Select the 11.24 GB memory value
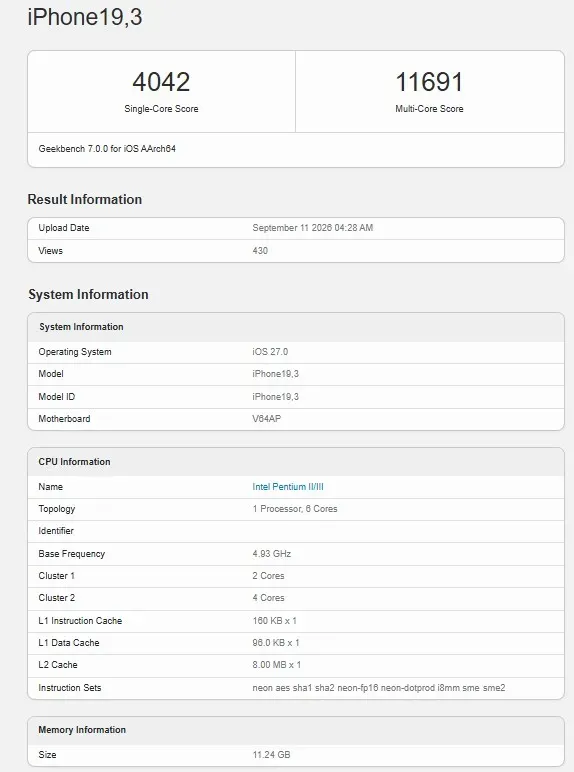The width and height of the screenshot is (574, 772). click(x=271, y=755)
